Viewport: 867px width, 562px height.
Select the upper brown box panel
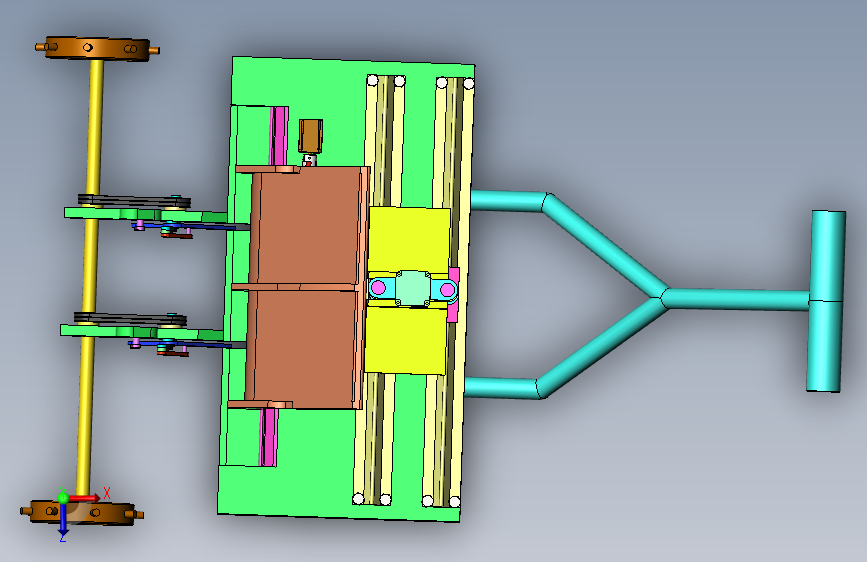pyautogui.click(x=310, y=226)
